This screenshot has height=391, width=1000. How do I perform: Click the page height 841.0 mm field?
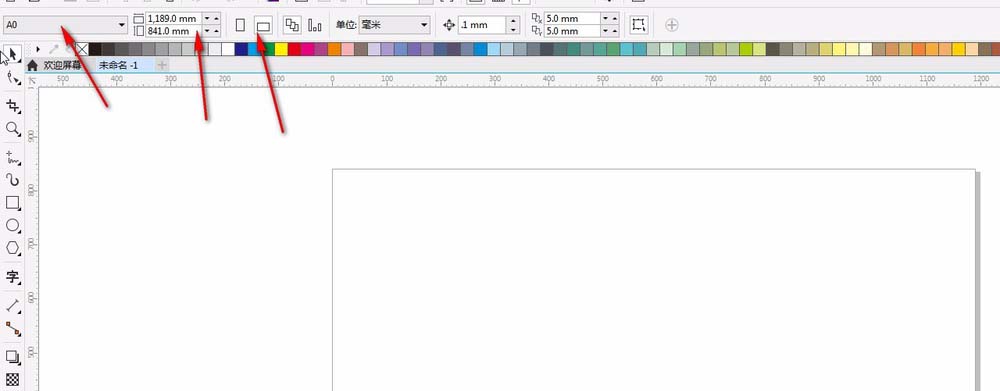pos(173,31)
